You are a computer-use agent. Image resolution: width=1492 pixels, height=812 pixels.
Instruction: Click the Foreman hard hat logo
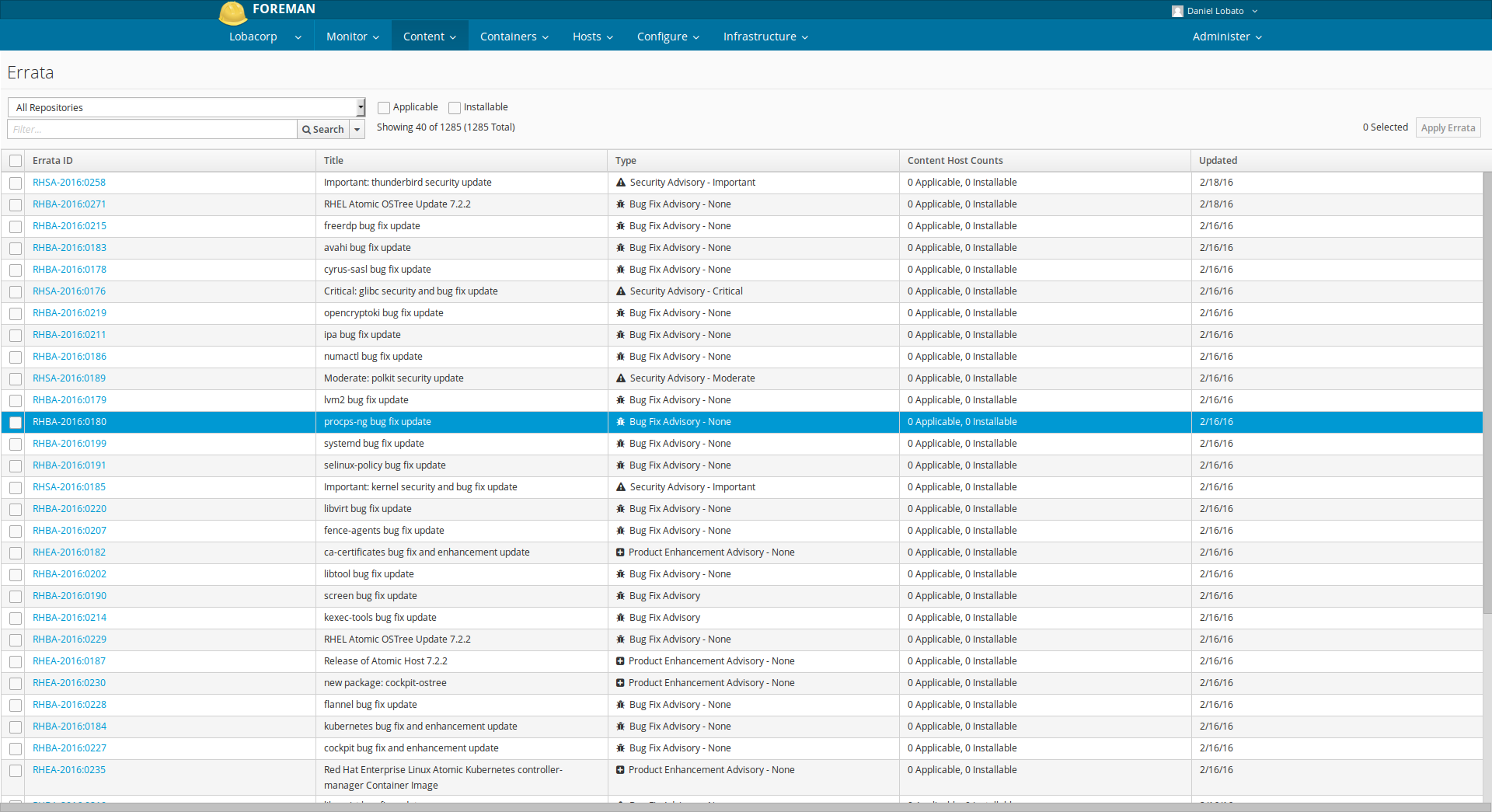tap(232, 12)
